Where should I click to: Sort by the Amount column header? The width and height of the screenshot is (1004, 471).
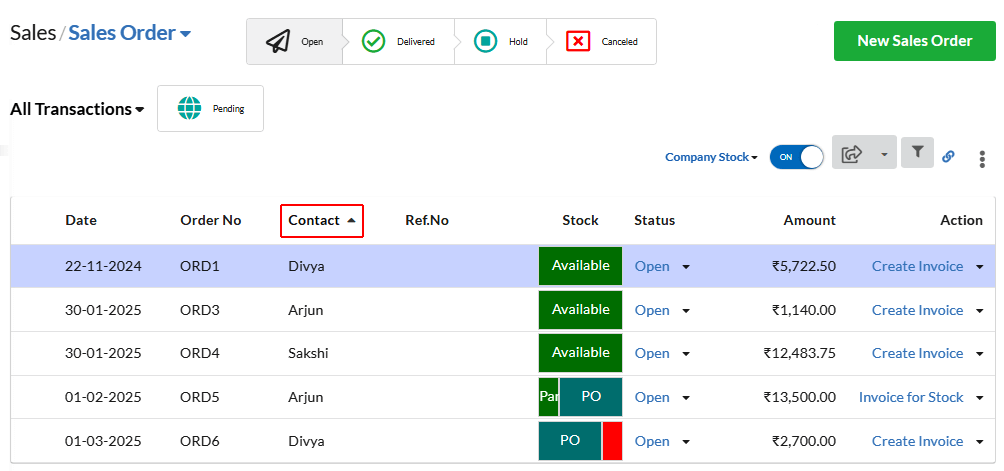click(x=809, y=221)
